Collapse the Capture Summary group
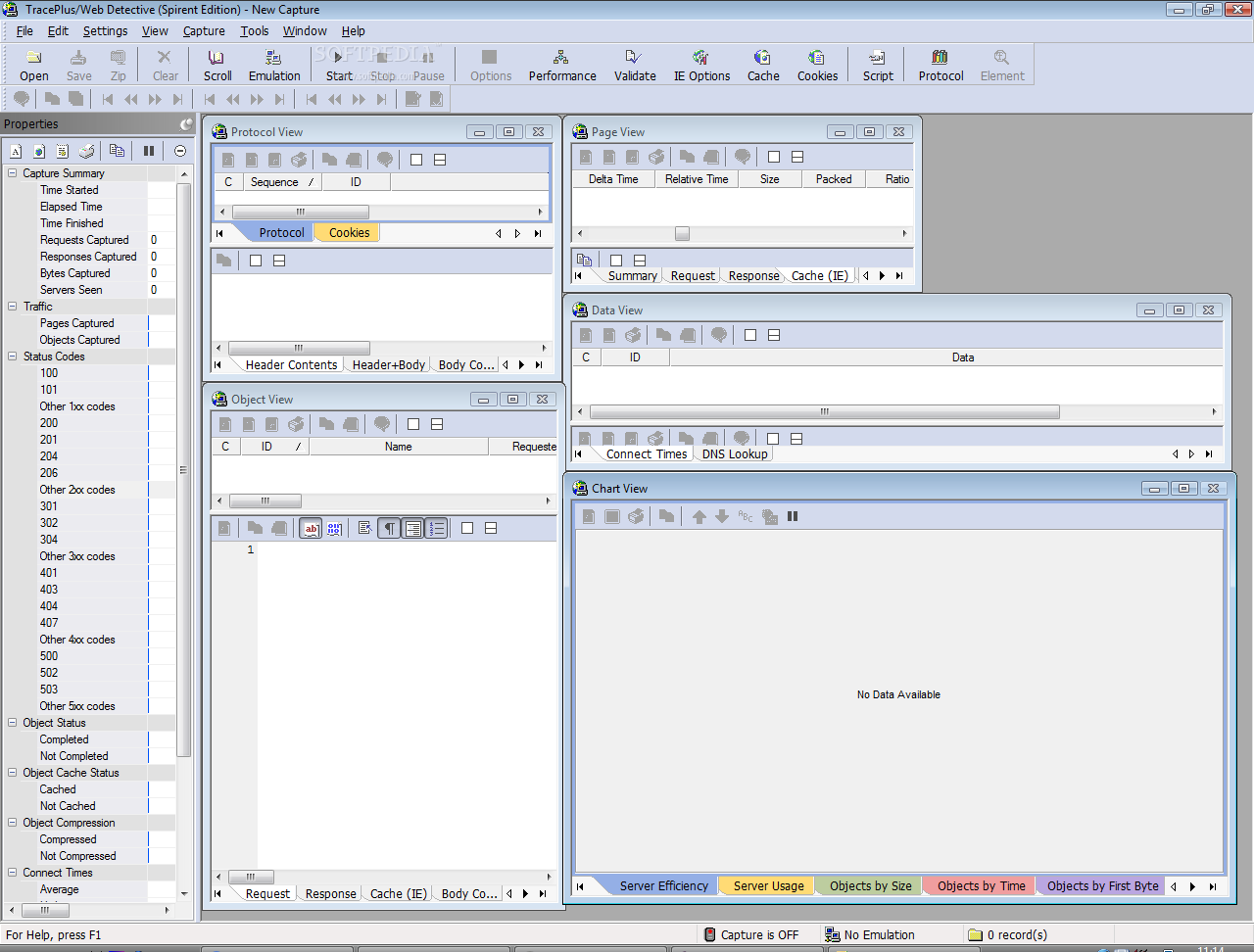Screen dimensions: 1254x952 [x=13, y=173]
